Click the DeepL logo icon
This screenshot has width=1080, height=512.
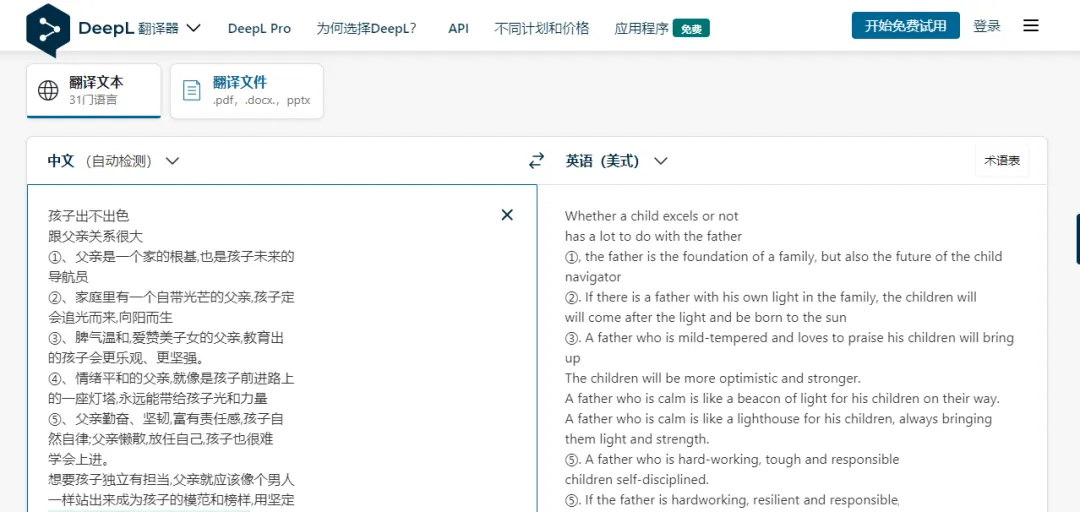click(x=48, y=30)
